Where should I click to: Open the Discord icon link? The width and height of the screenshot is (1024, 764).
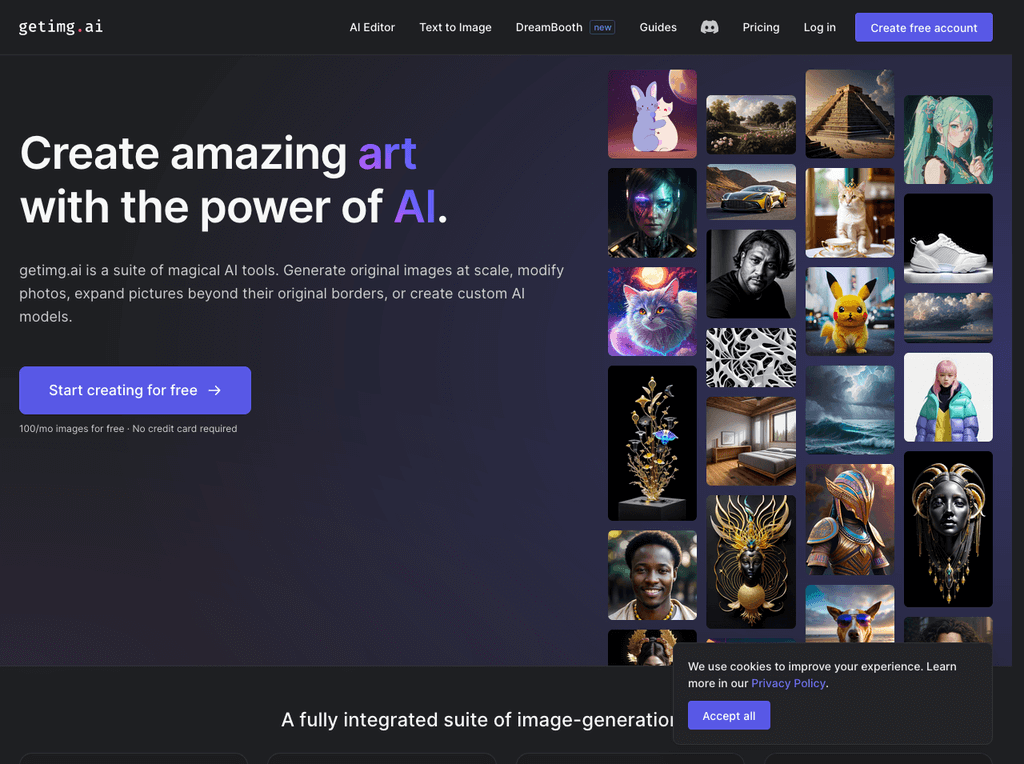coord(709,27)
